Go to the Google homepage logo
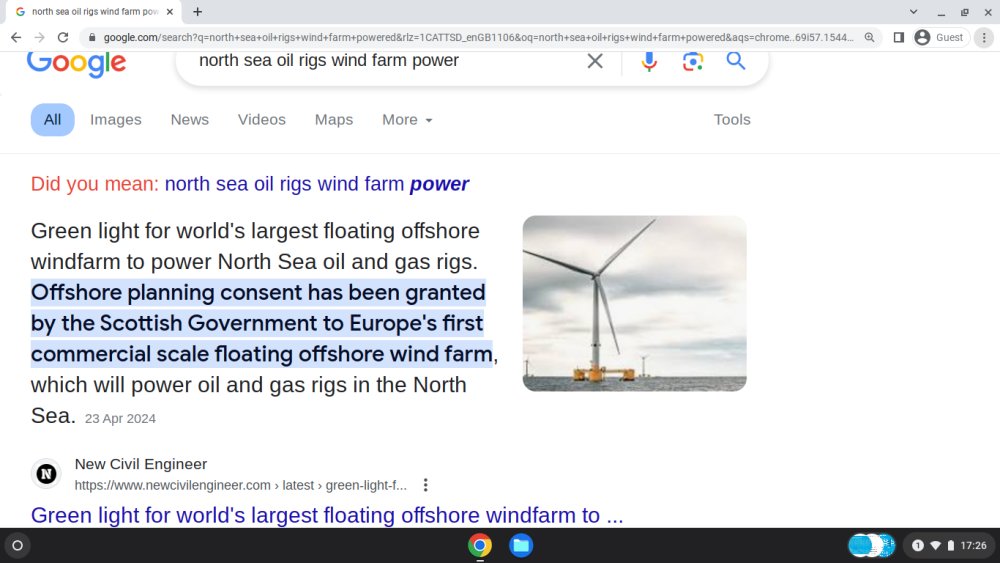The width and height of the screenshot is (1000, 563). pos(77,64)
